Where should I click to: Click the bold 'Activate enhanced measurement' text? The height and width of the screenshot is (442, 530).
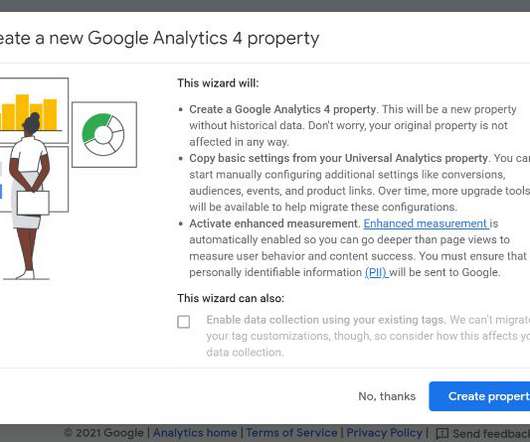point(273,224)
